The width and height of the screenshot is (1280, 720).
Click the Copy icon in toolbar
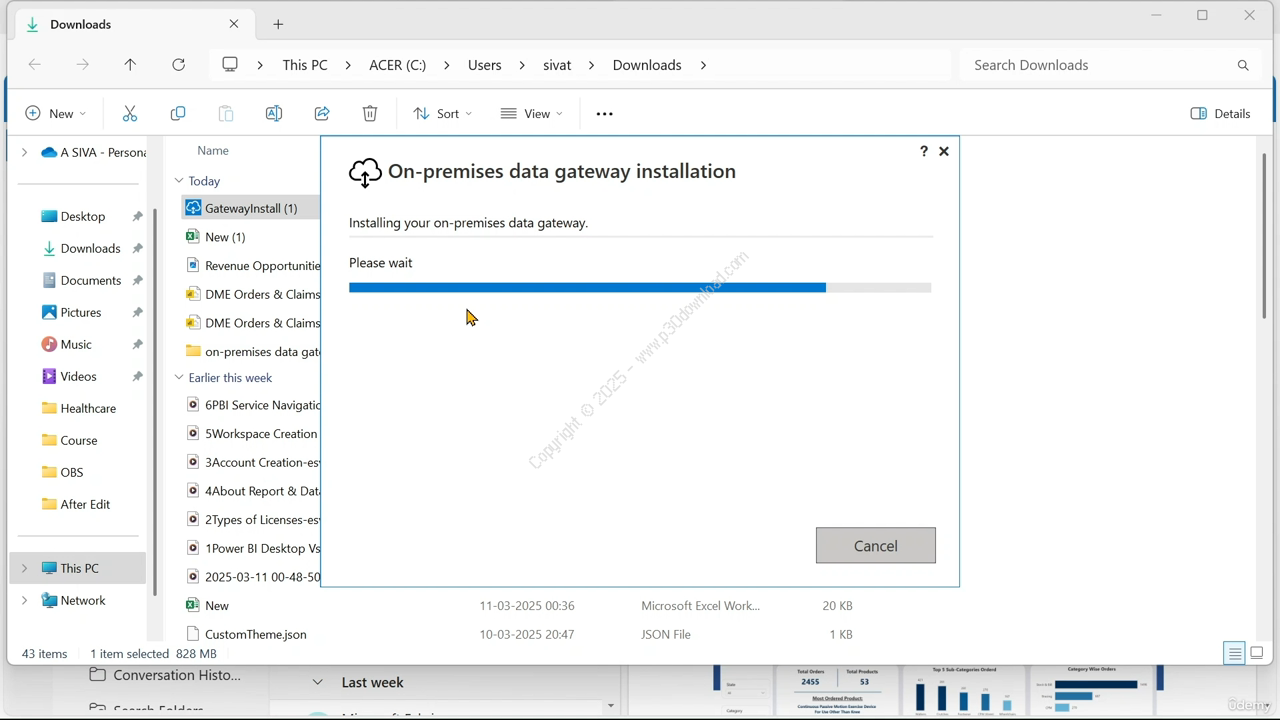click(178, 114)
